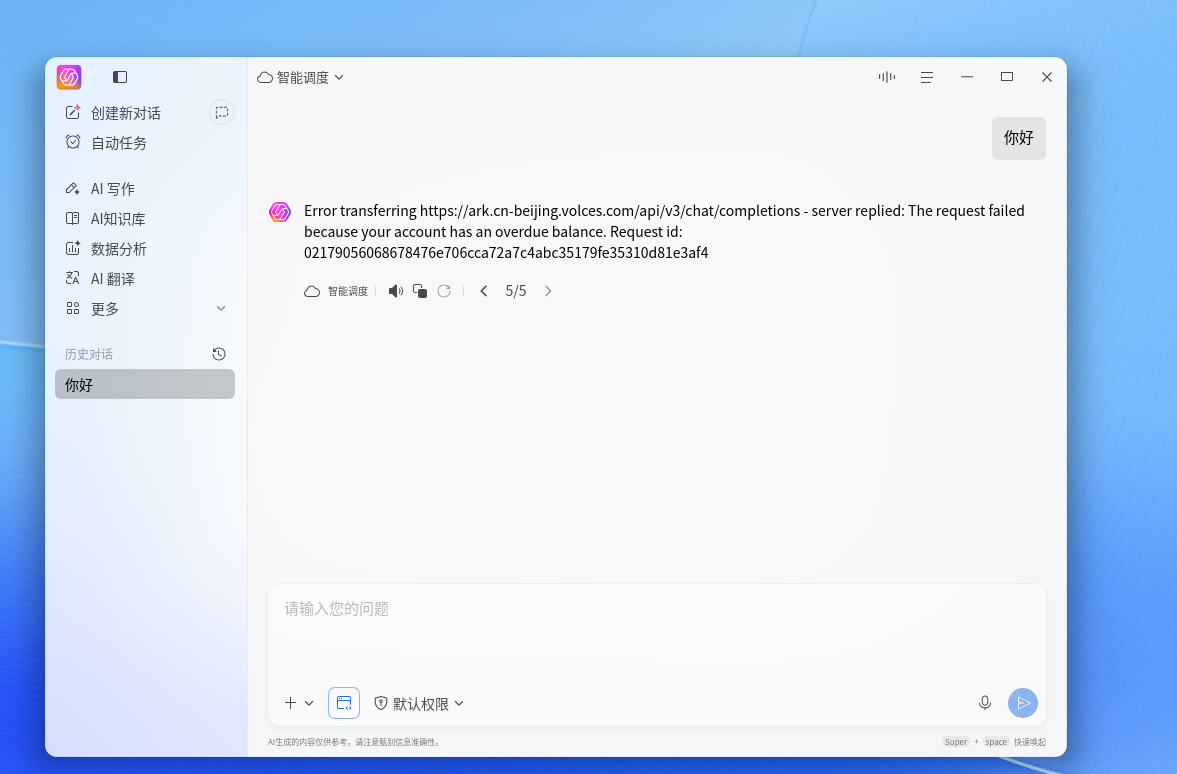Click the voice waveform icon in title bar

point(887,77)
